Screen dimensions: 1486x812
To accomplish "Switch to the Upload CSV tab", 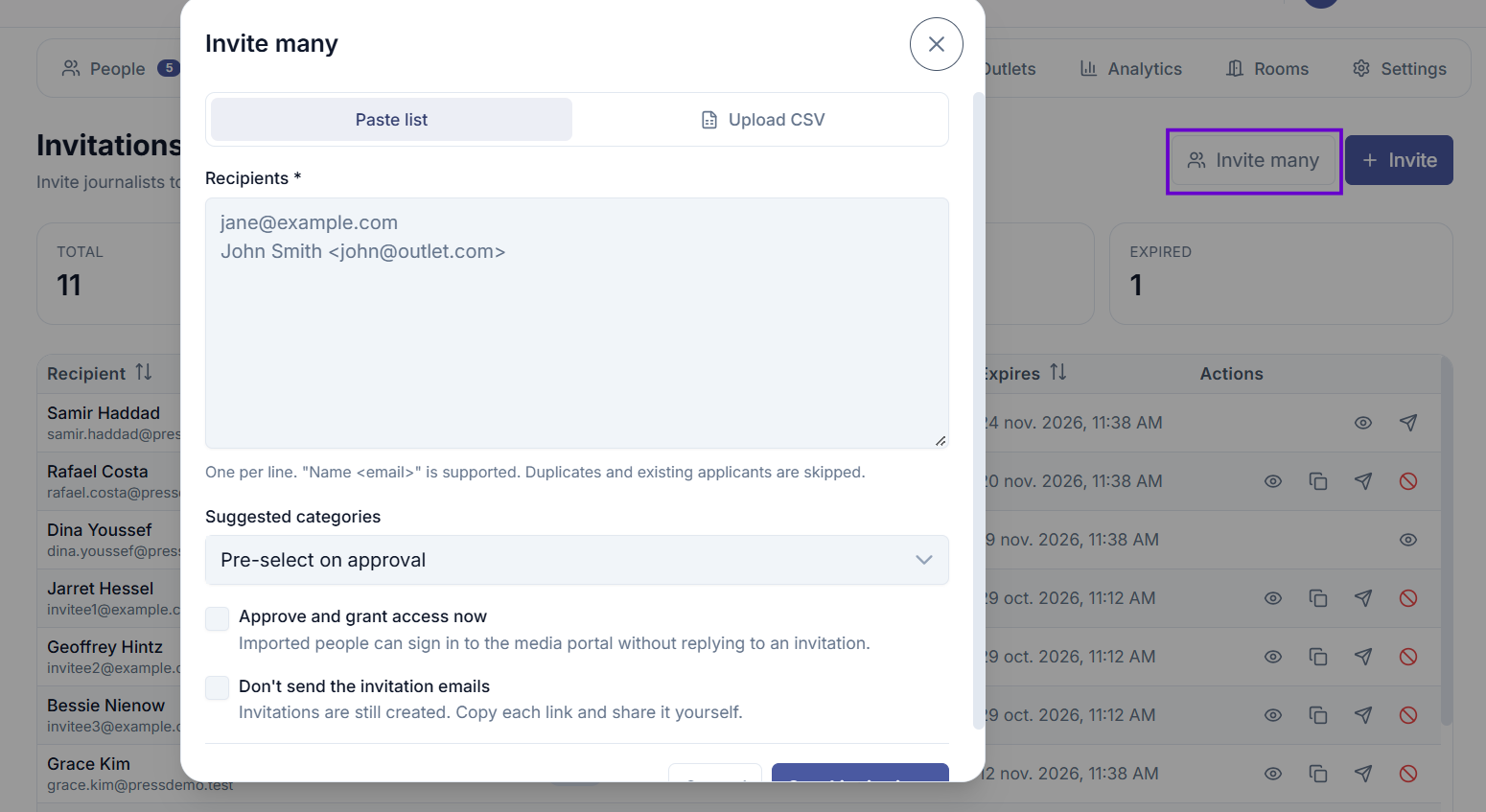I will click(x=762, y=120).
